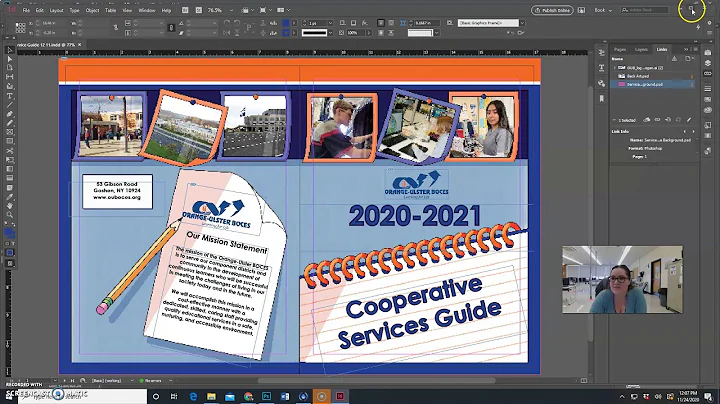Screen dimensions: 720x404
Task: Select the Pen tool
Action: pos(10,114)
